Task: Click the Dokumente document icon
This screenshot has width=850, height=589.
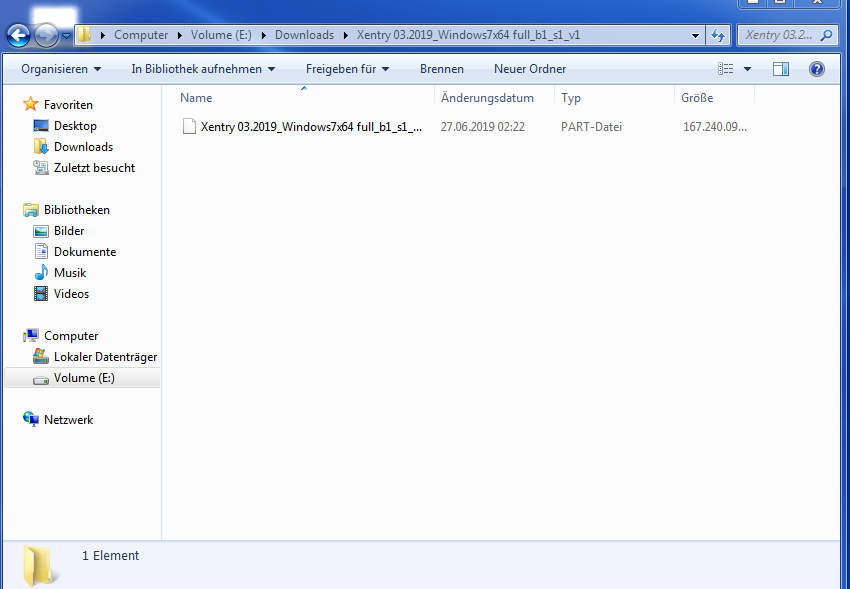Action: pos(41,251)
